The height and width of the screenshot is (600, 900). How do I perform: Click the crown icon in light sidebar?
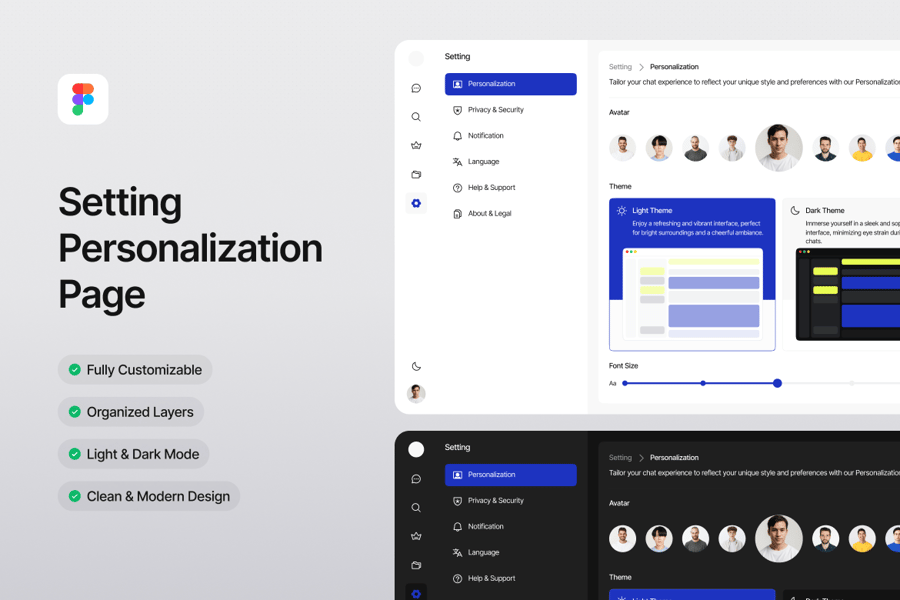[x=416, y=145]
